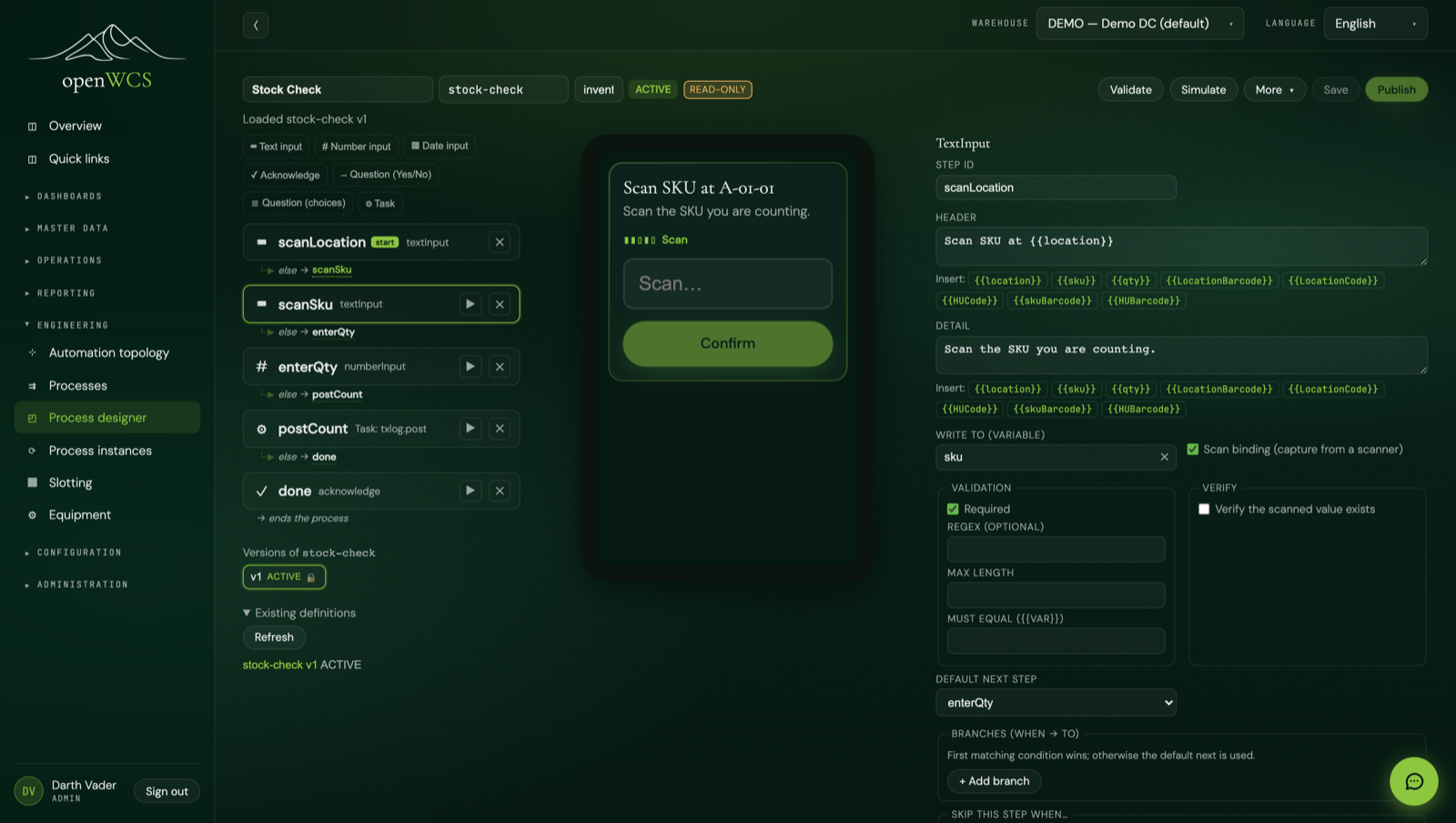Screen dimensions: 1456x823
Task: Focus the Max Length input field
Action: (x=1056, y=595)
